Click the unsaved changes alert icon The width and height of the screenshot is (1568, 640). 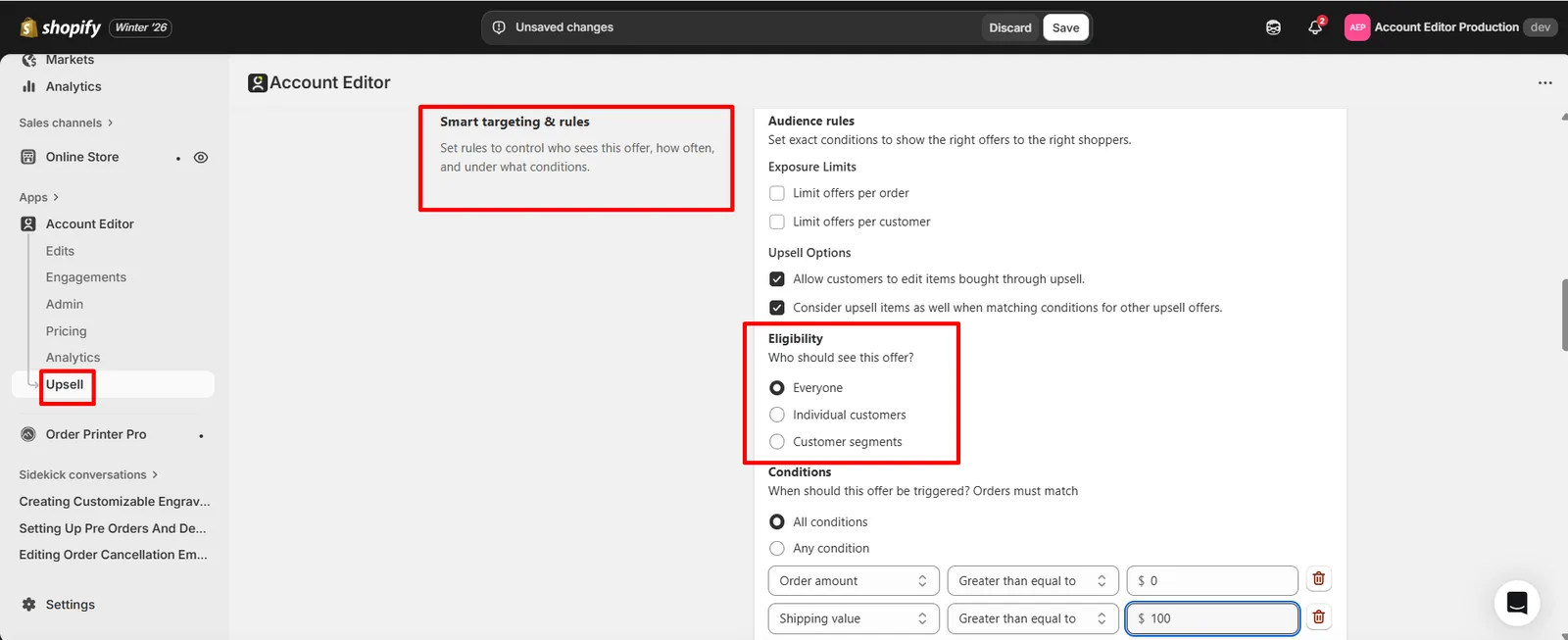(499, 27)
